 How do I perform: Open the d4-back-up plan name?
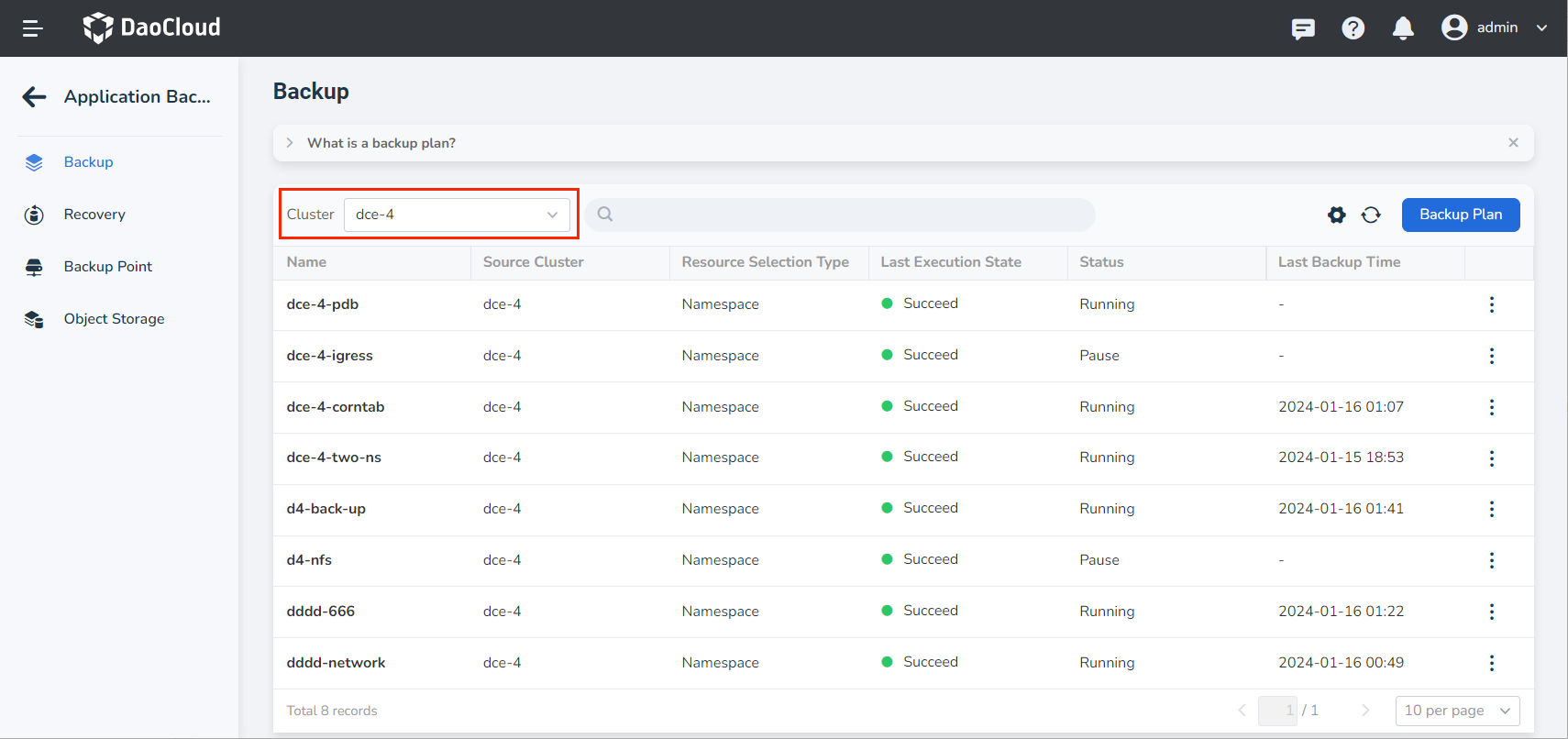[326, 509]
